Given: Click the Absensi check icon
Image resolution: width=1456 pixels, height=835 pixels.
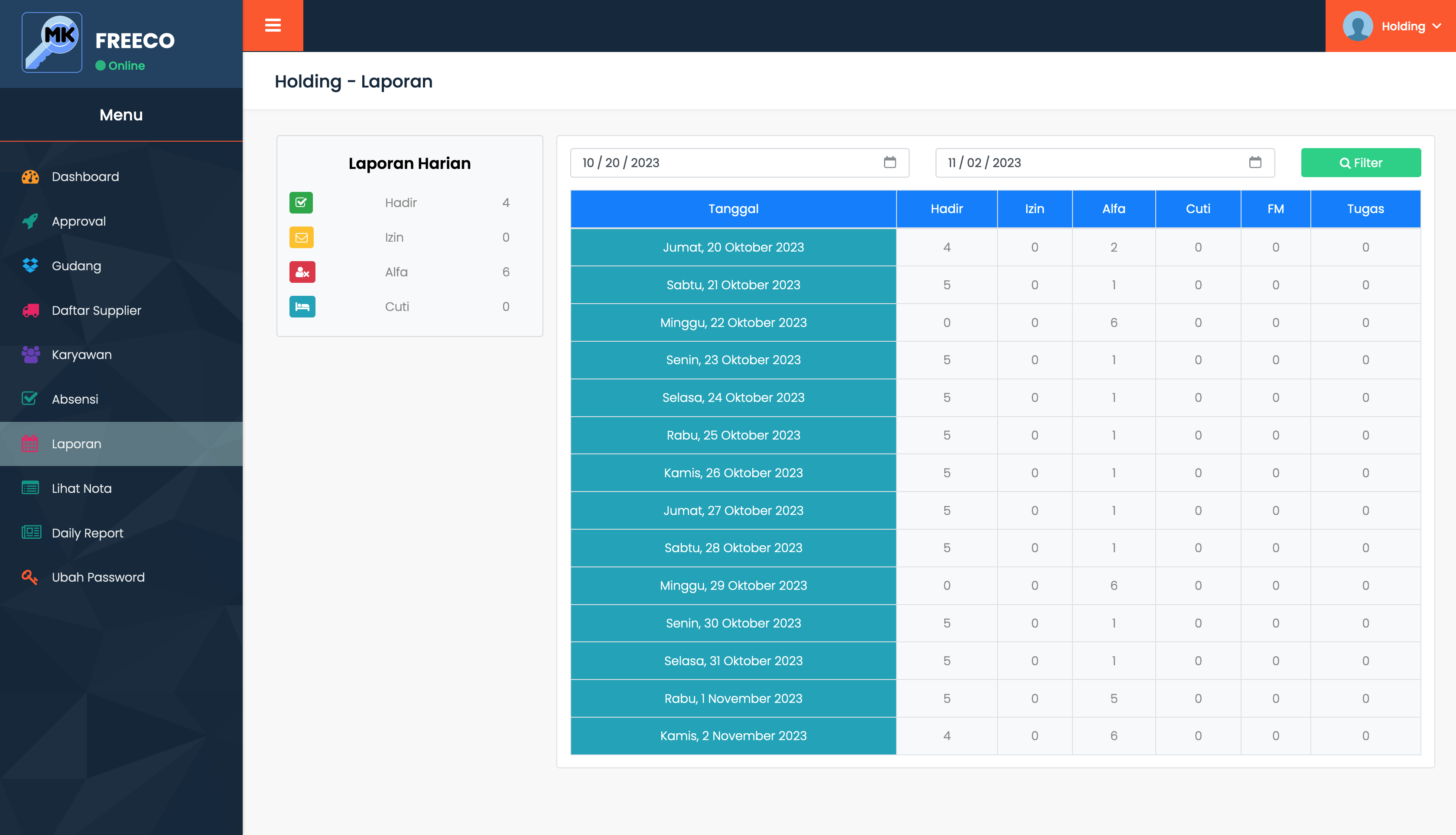Looking at the screenshot, I should [30, 398].
